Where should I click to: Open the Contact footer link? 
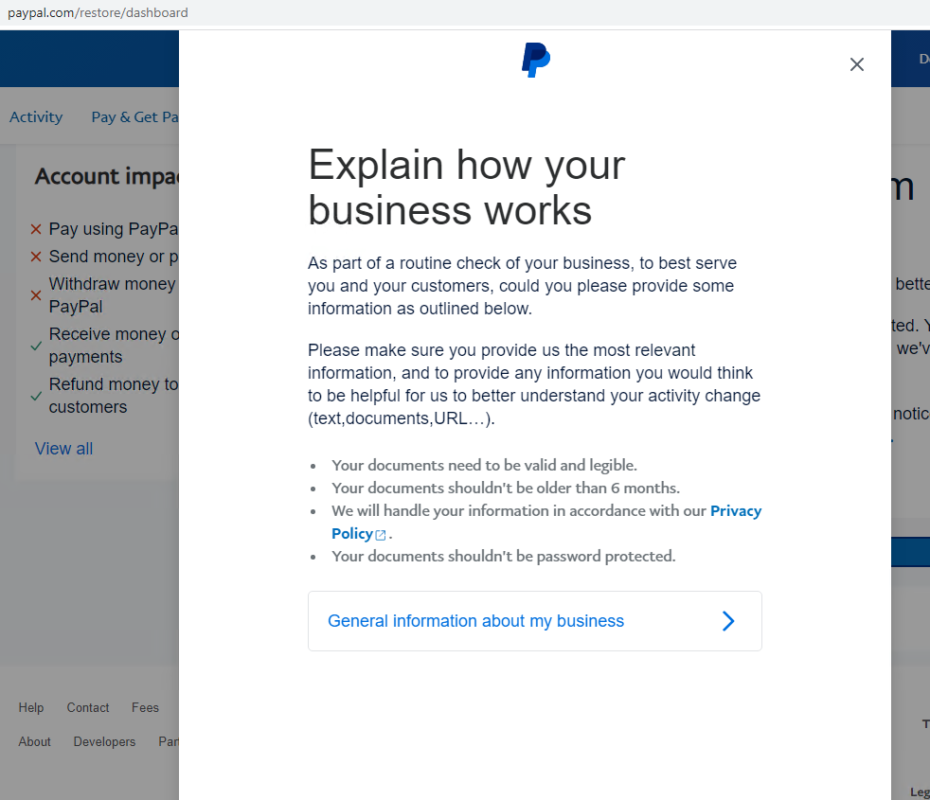click(88, 707)
